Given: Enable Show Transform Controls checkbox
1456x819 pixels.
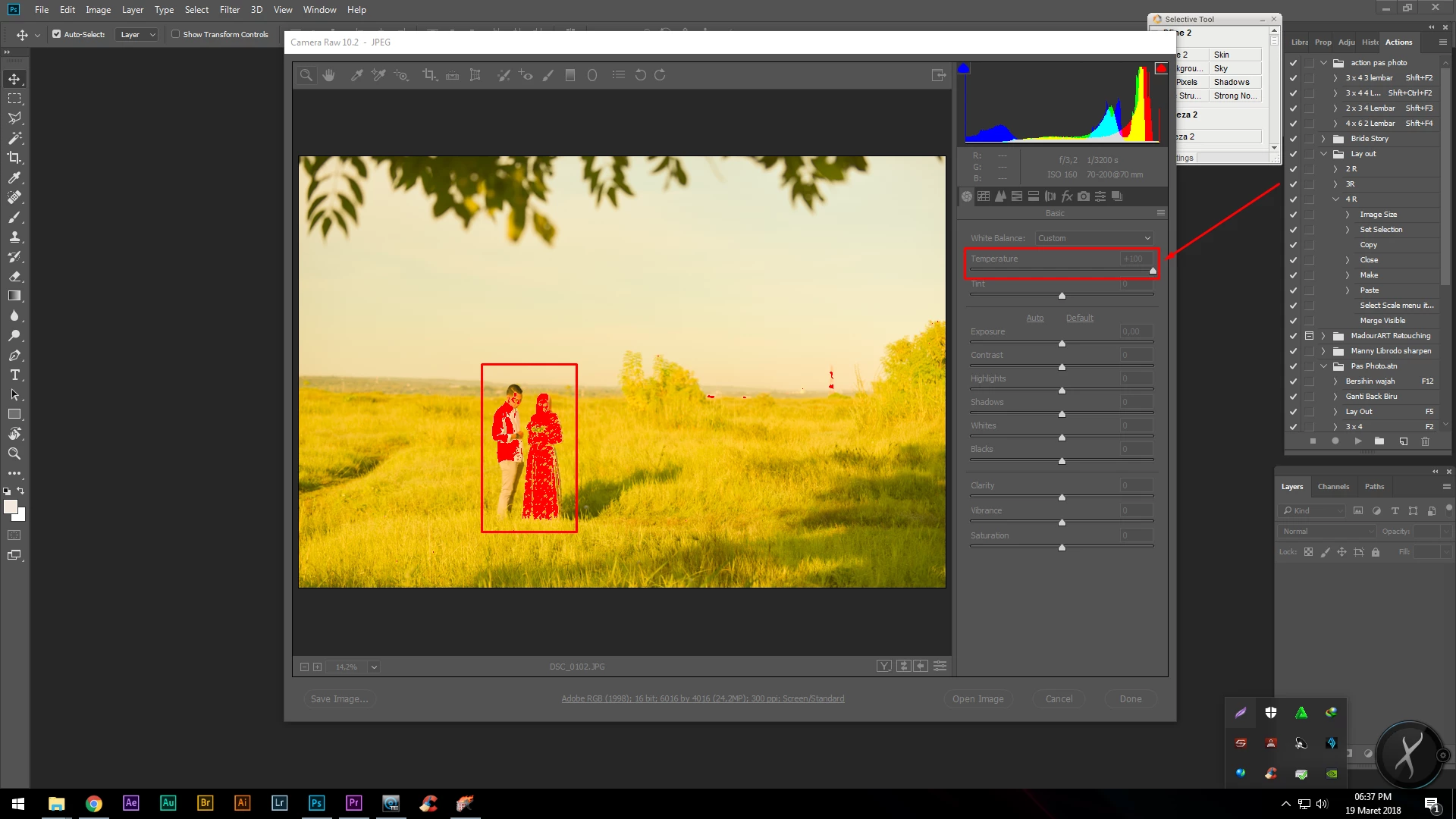Looking at the screenshot, I should point(176,34).
